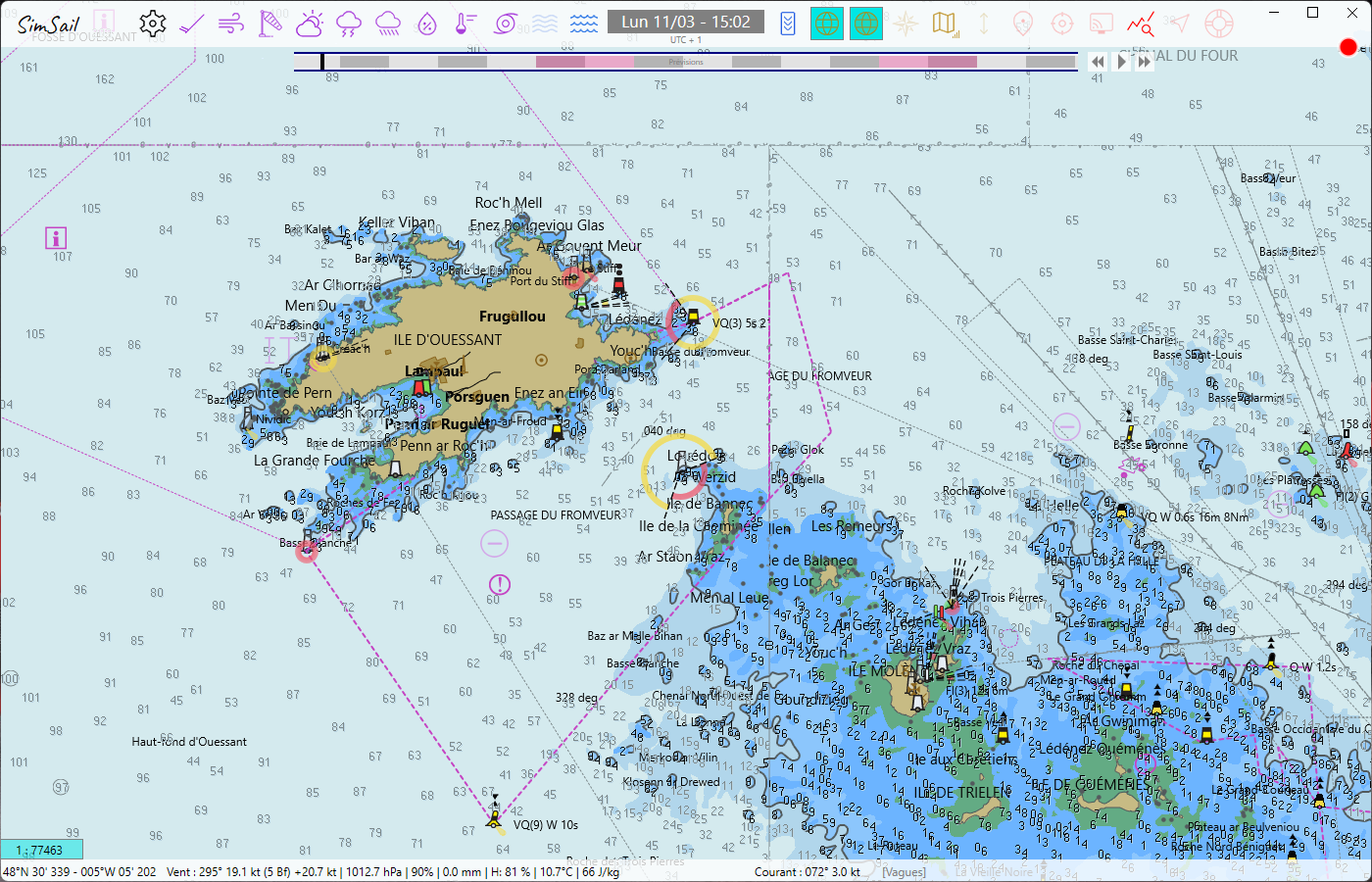Show cloud cover weather layer

pyautogui.click(x=310, y=24)
